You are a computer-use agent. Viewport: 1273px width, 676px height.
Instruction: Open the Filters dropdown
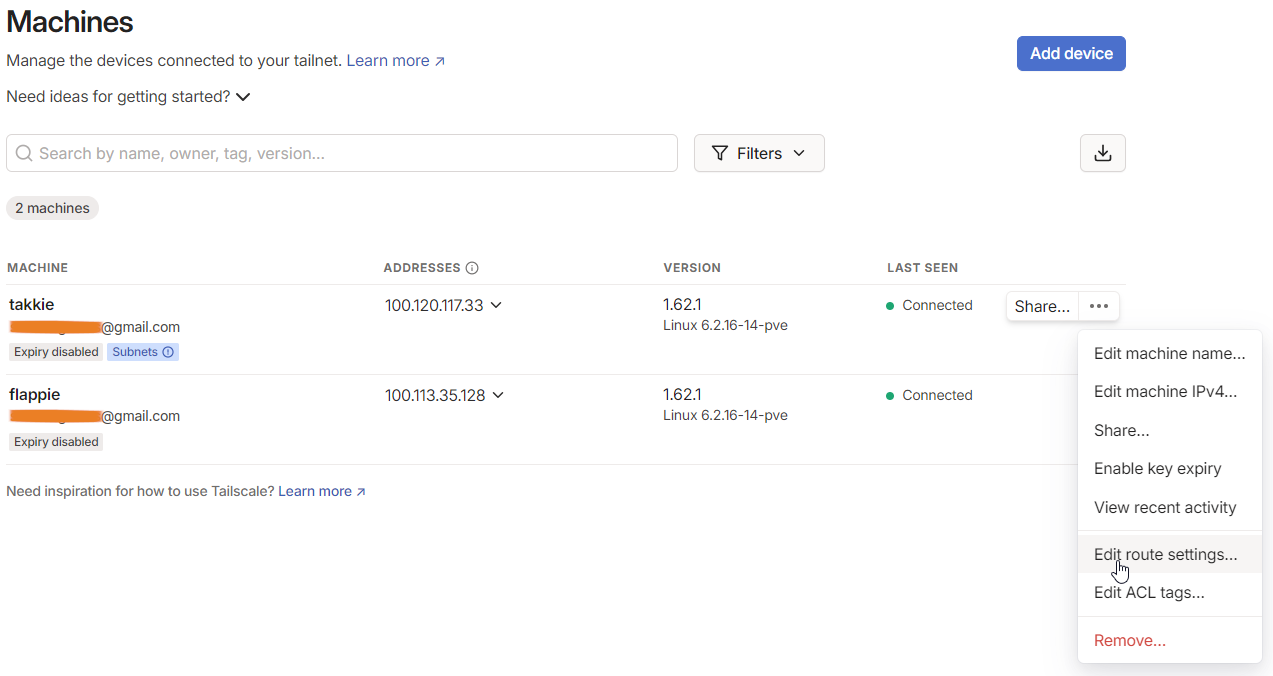[x=759, y=153]
